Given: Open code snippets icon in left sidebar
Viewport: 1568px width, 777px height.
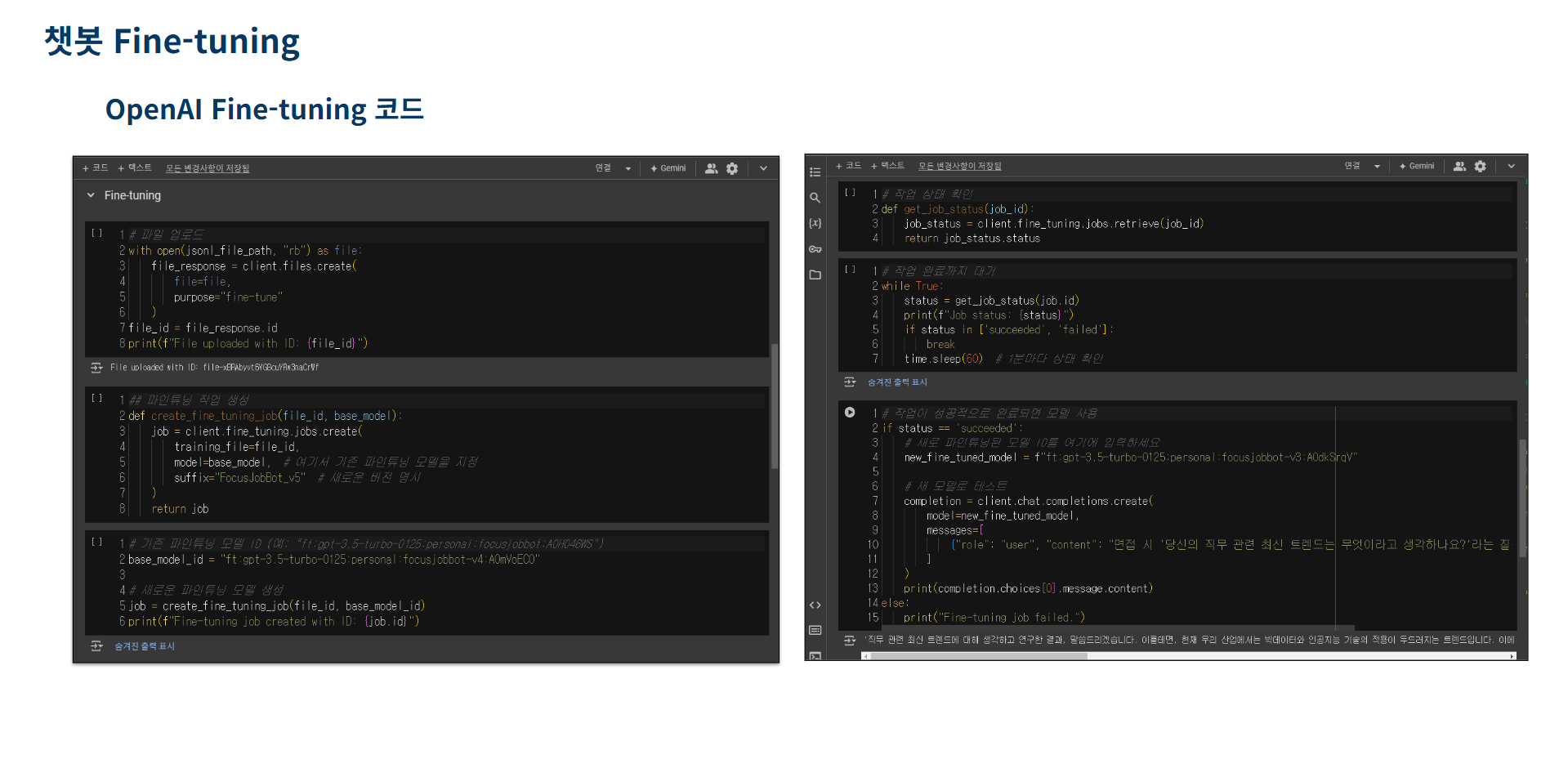Looking at the screenshot, I should click(x=815, y=605).
